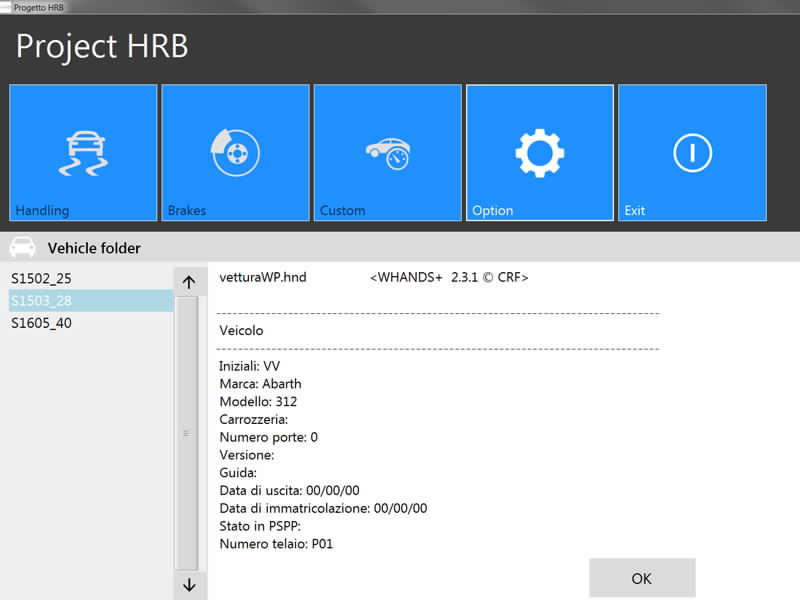The height and width of the screenshot is (600, 800).
Task: Confirm with the OK button
Action: point(642,578)
